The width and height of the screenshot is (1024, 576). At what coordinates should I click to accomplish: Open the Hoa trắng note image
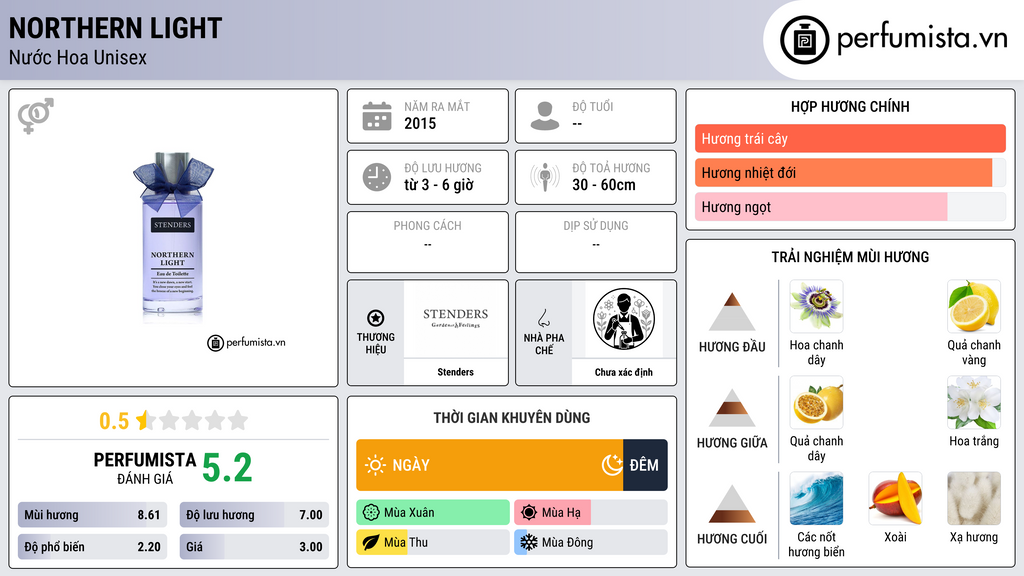pos(974,402)
